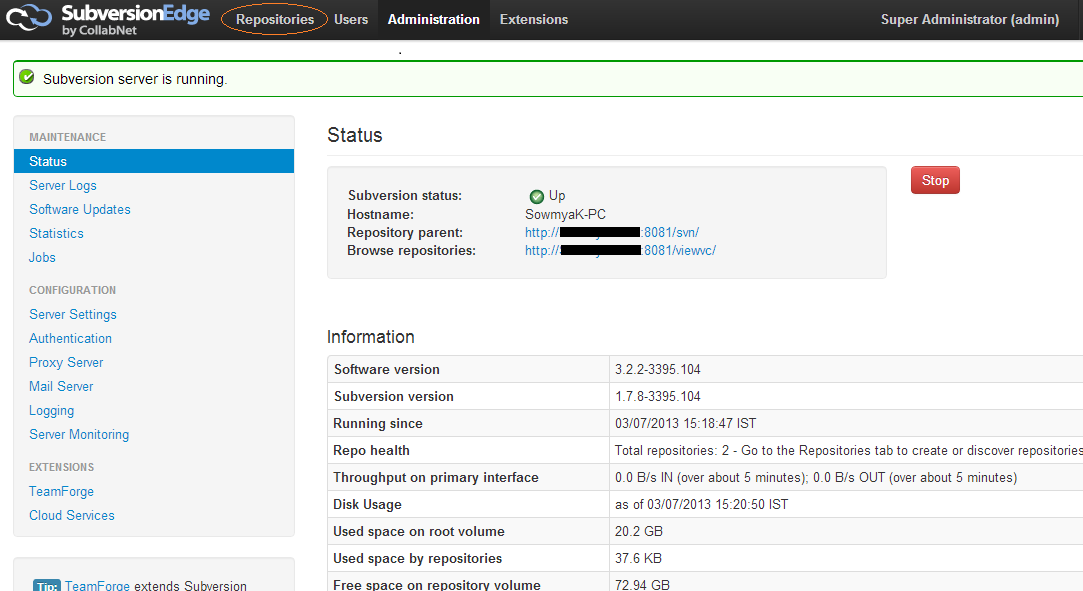
Task: Click the green Up status icon
Action: [537, 196]
